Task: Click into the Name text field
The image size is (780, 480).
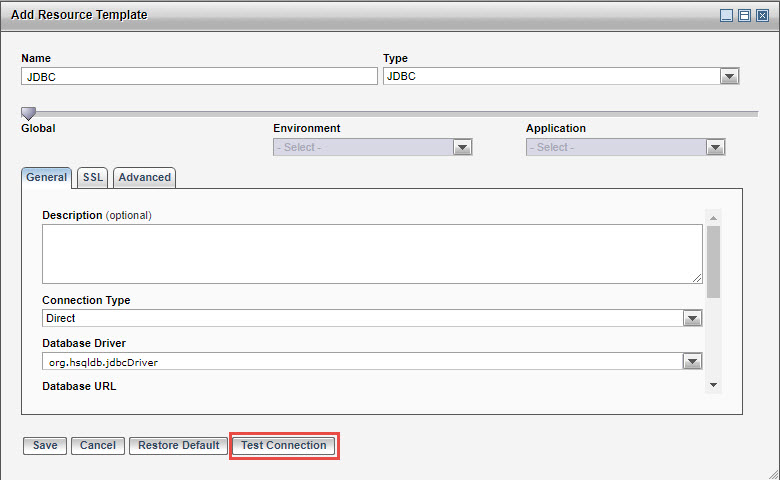Action: coord(199,76)
